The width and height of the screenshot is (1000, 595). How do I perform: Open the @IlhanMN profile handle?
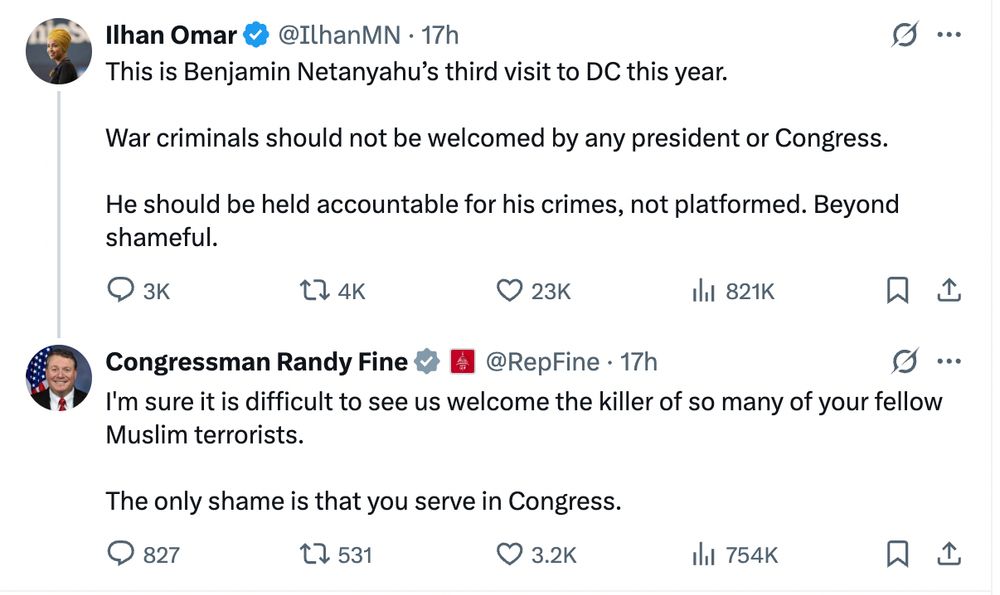339,35
